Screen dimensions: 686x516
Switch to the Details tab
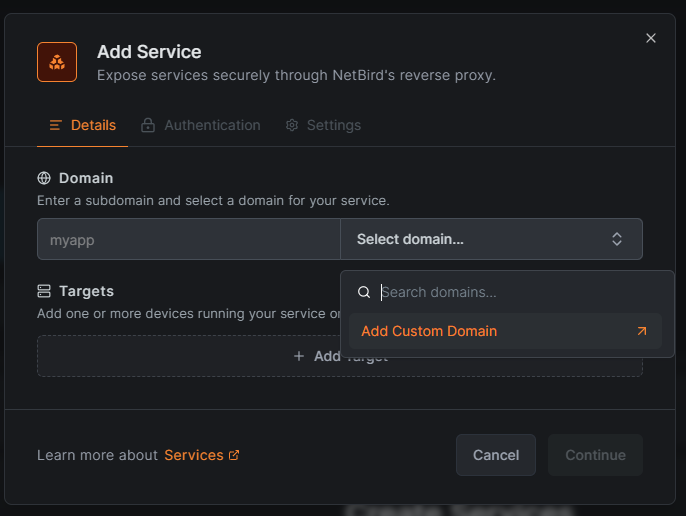pos(83,125)
